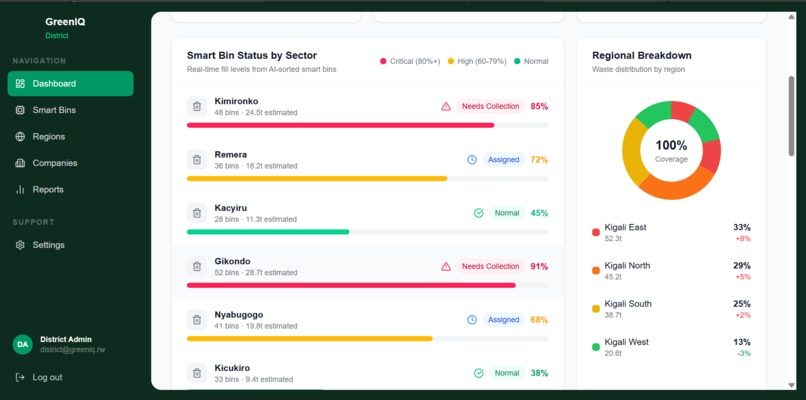Screen dimensions: 806x400
Task: Click Kimironko's red fill progress bar
Action: click(340, 125)
